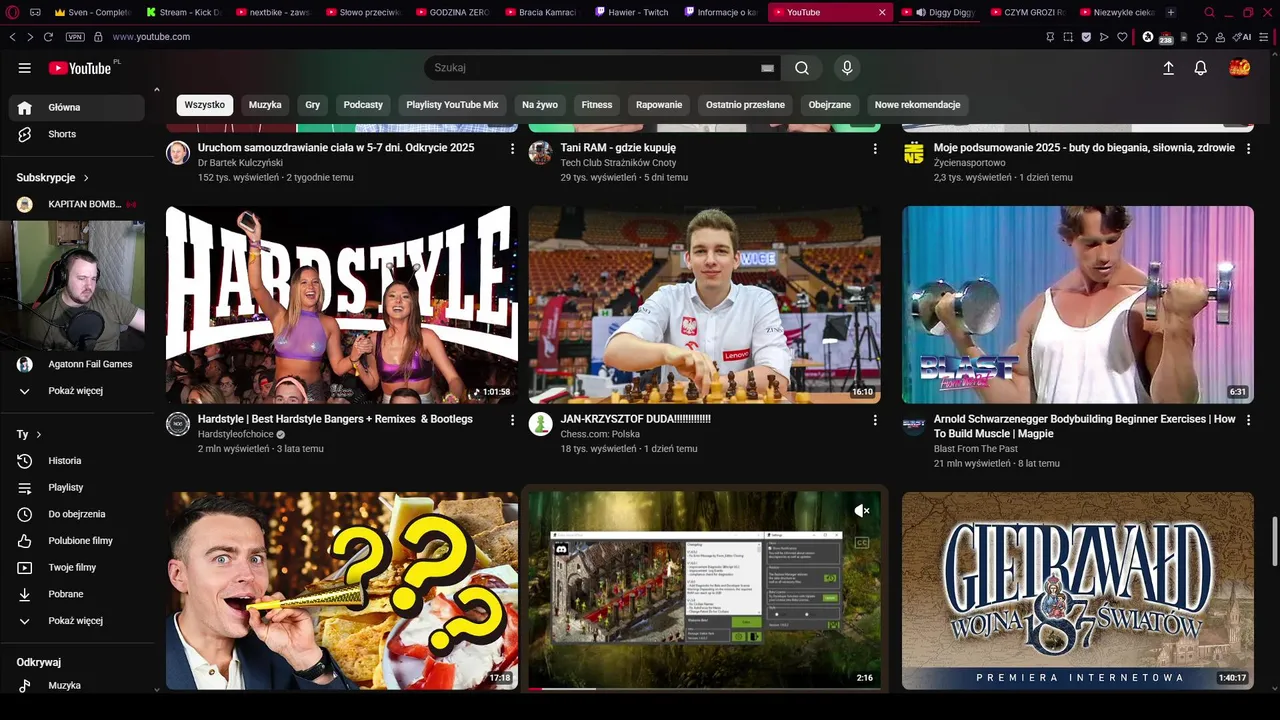The height and width of the screenshot is (720, 1280).
Task: Open the Blast From The Past channel link
Action: (x=976, y=449)
